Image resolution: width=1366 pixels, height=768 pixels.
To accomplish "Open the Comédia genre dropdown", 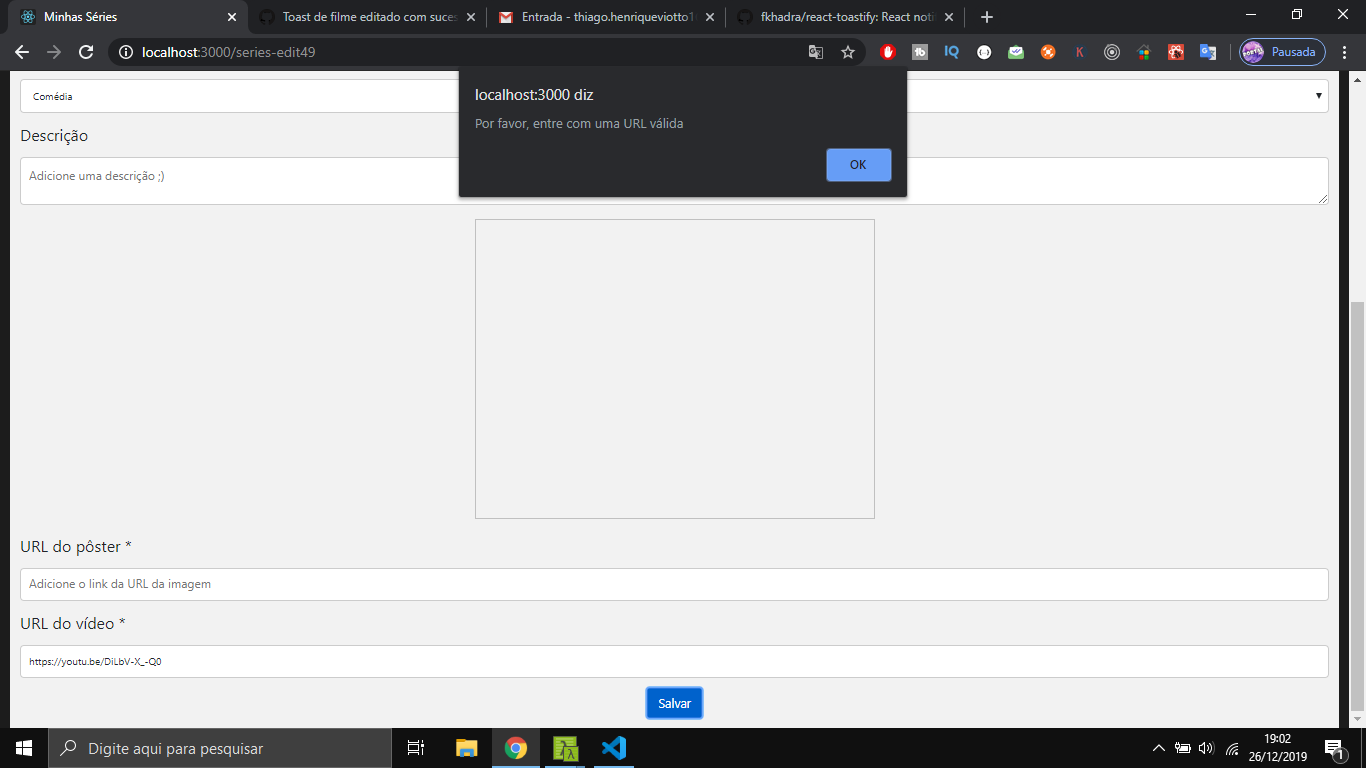I will click(674, 96).
